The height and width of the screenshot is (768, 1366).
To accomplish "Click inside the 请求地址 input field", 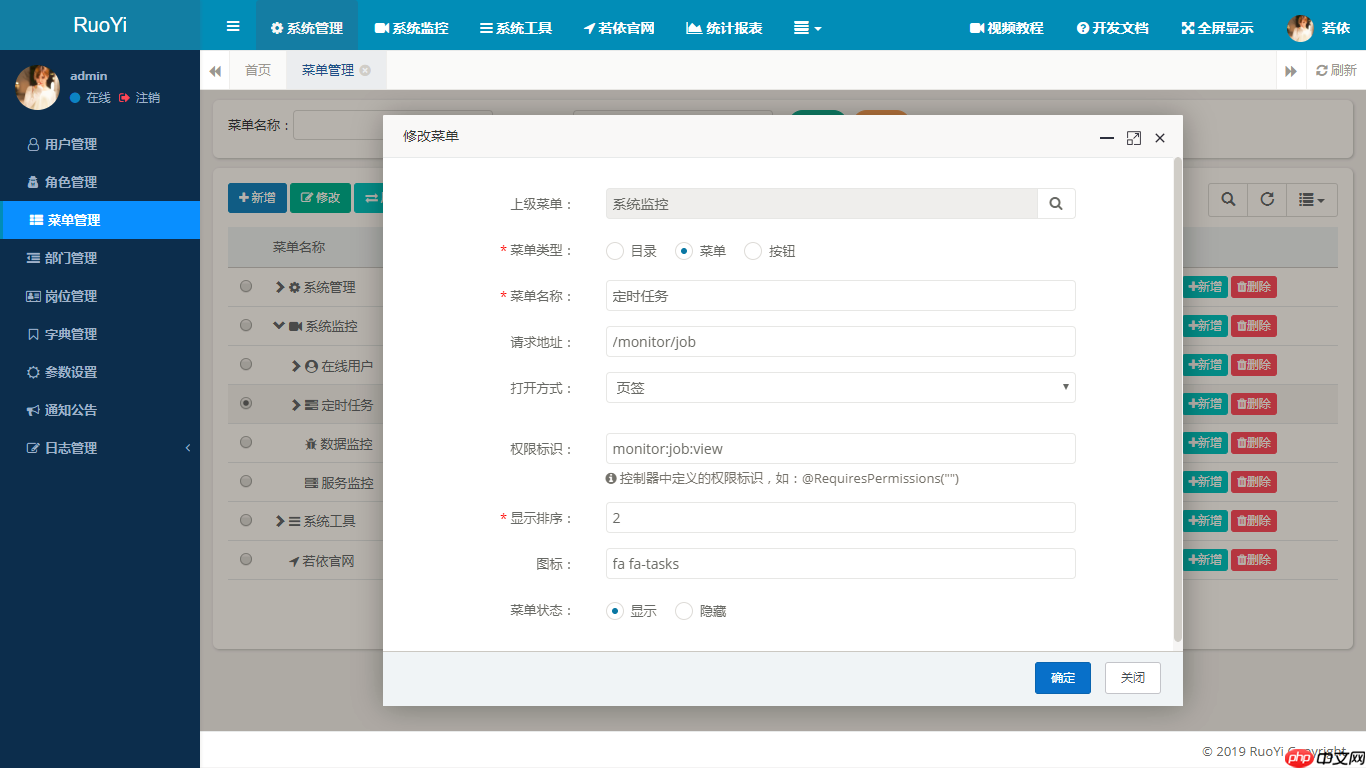I will [x=840, y=341].
